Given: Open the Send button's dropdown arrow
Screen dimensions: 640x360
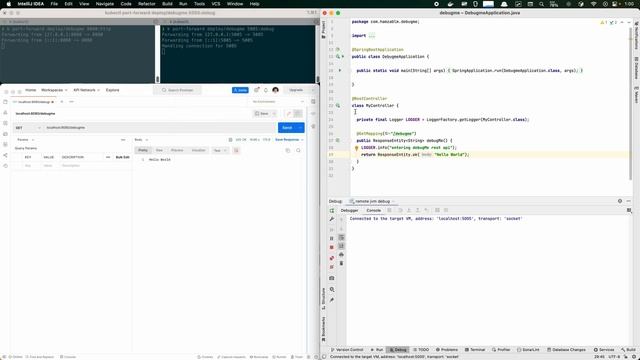Looking at the screenshot, I should point(301,128).
